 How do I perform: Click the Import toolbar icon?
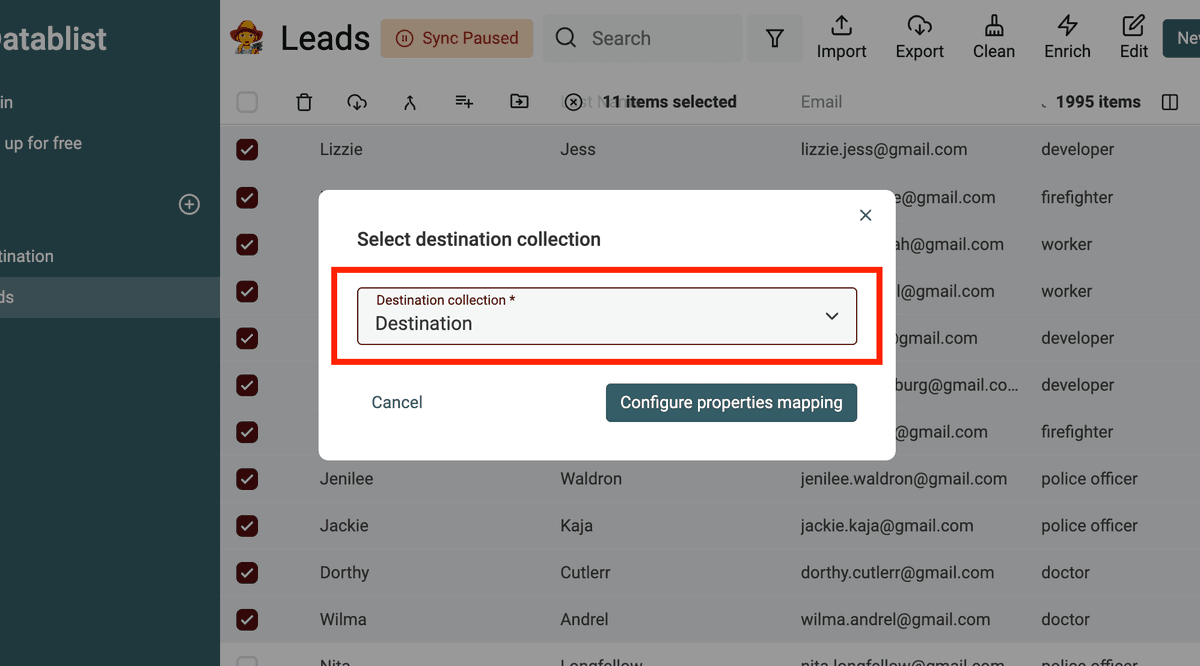click(x=842, y=38)
